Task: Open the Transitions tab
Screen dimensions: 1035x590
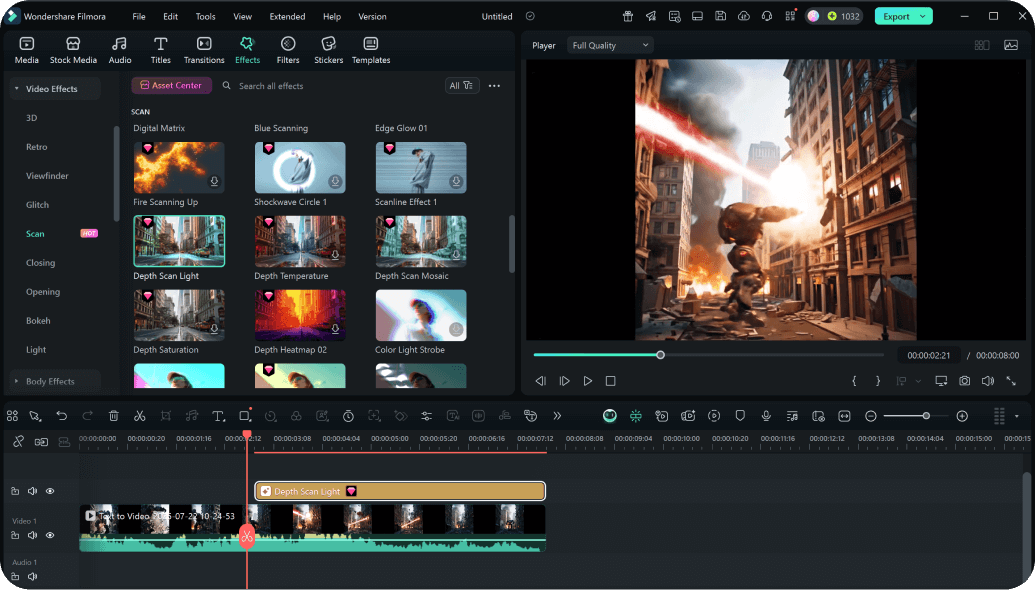Action: point(204,50)
